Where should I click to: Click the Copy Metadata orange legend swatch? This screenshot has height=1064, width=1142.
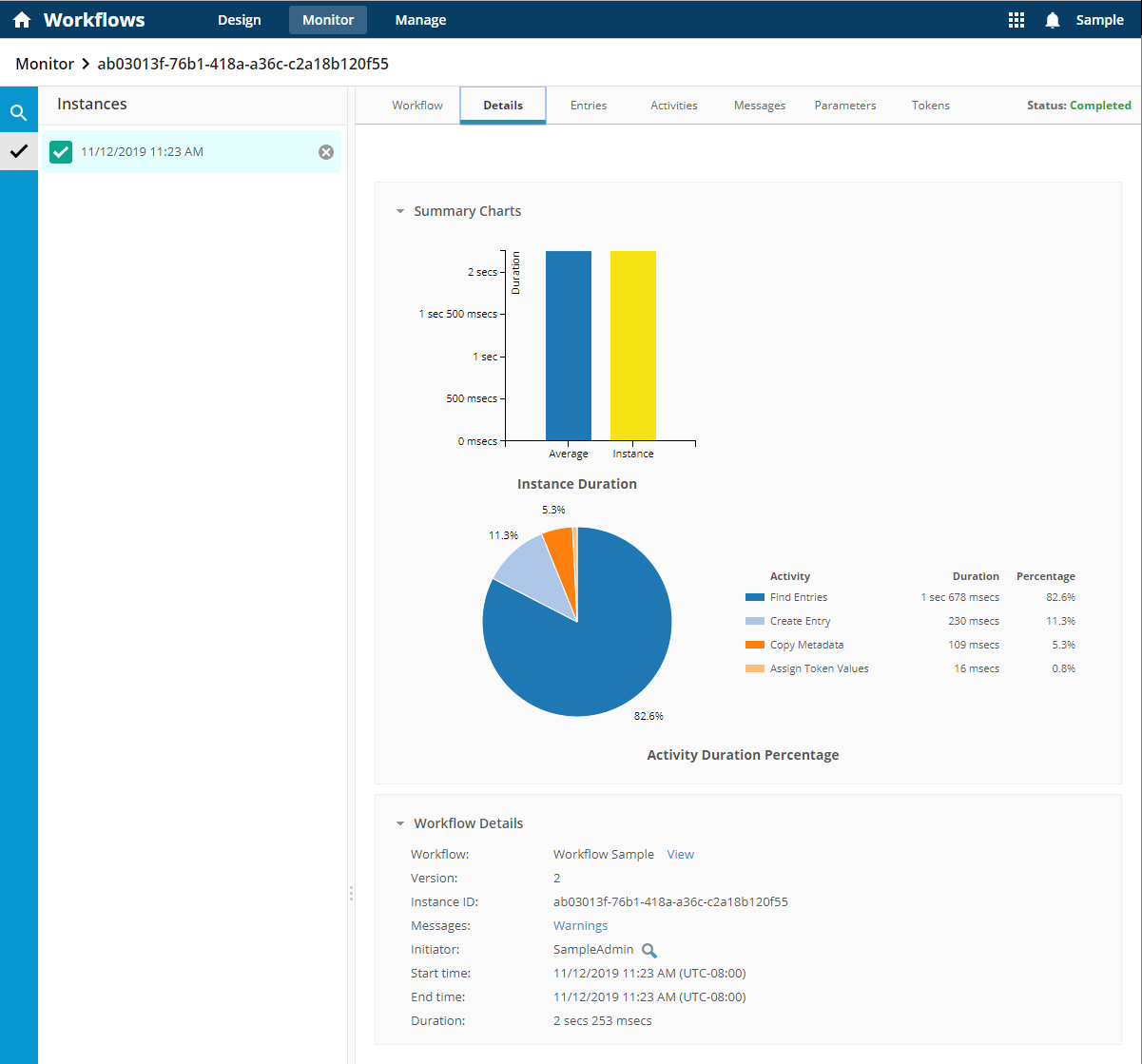754,645
